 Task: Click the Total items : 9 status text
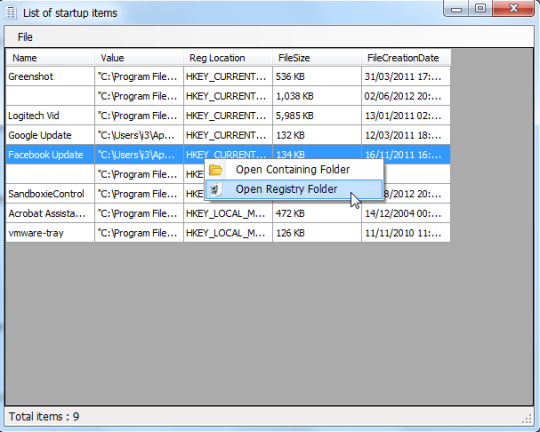pyautogui.click(x=44, y=416)
